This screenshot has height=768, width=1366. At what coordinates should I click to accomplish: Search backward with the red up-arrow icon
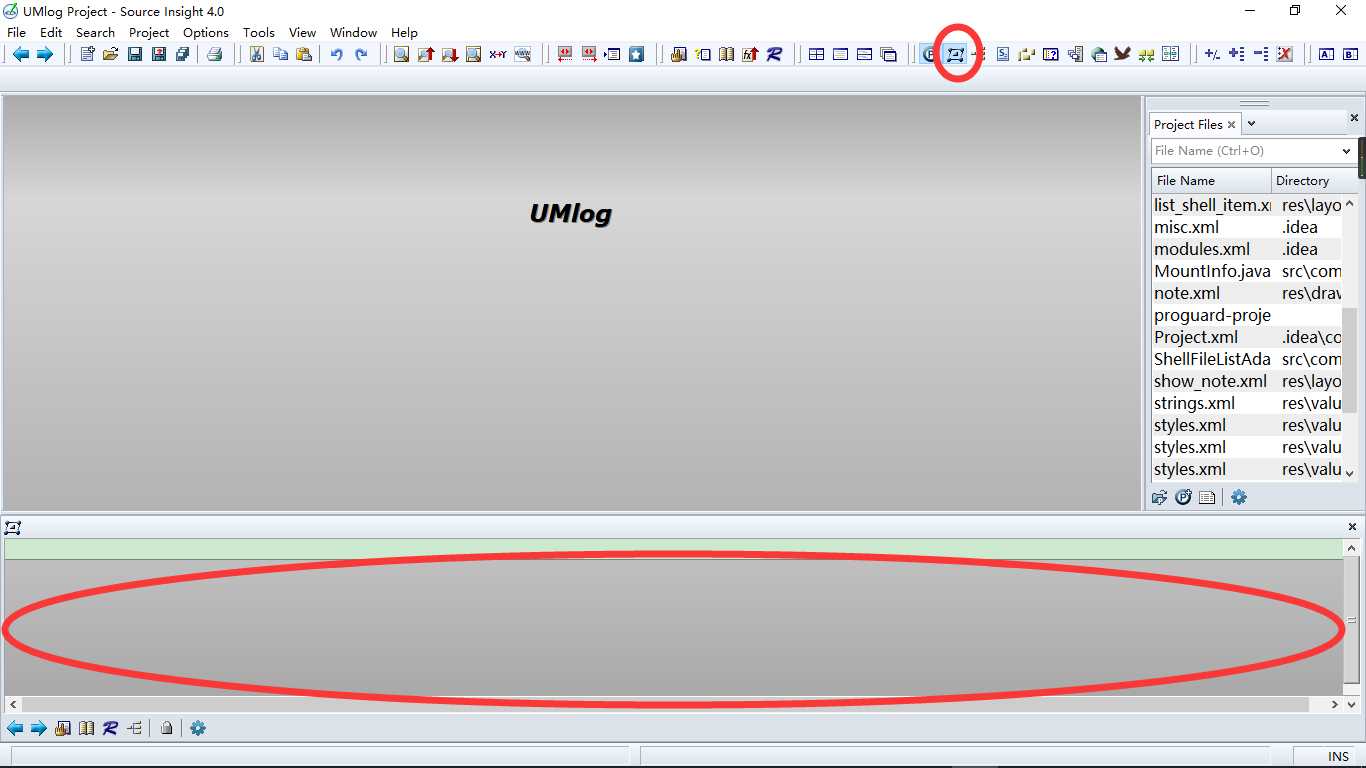pyautogui.click(x=425, y=54)
